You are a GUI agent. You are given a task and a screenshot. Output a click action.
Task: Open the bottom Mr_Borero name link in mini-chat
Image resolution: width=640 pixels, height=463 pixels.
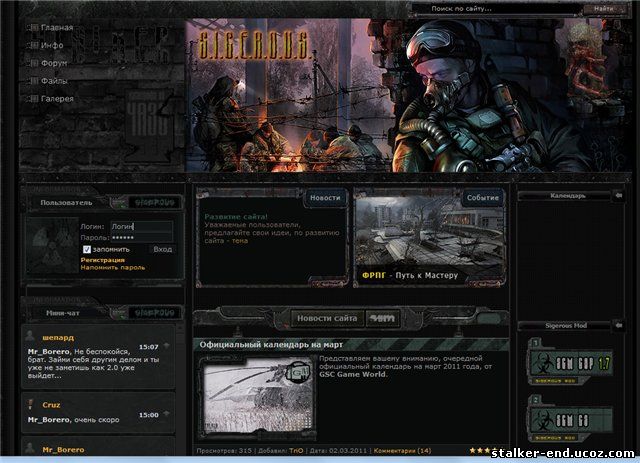(63, 450)
